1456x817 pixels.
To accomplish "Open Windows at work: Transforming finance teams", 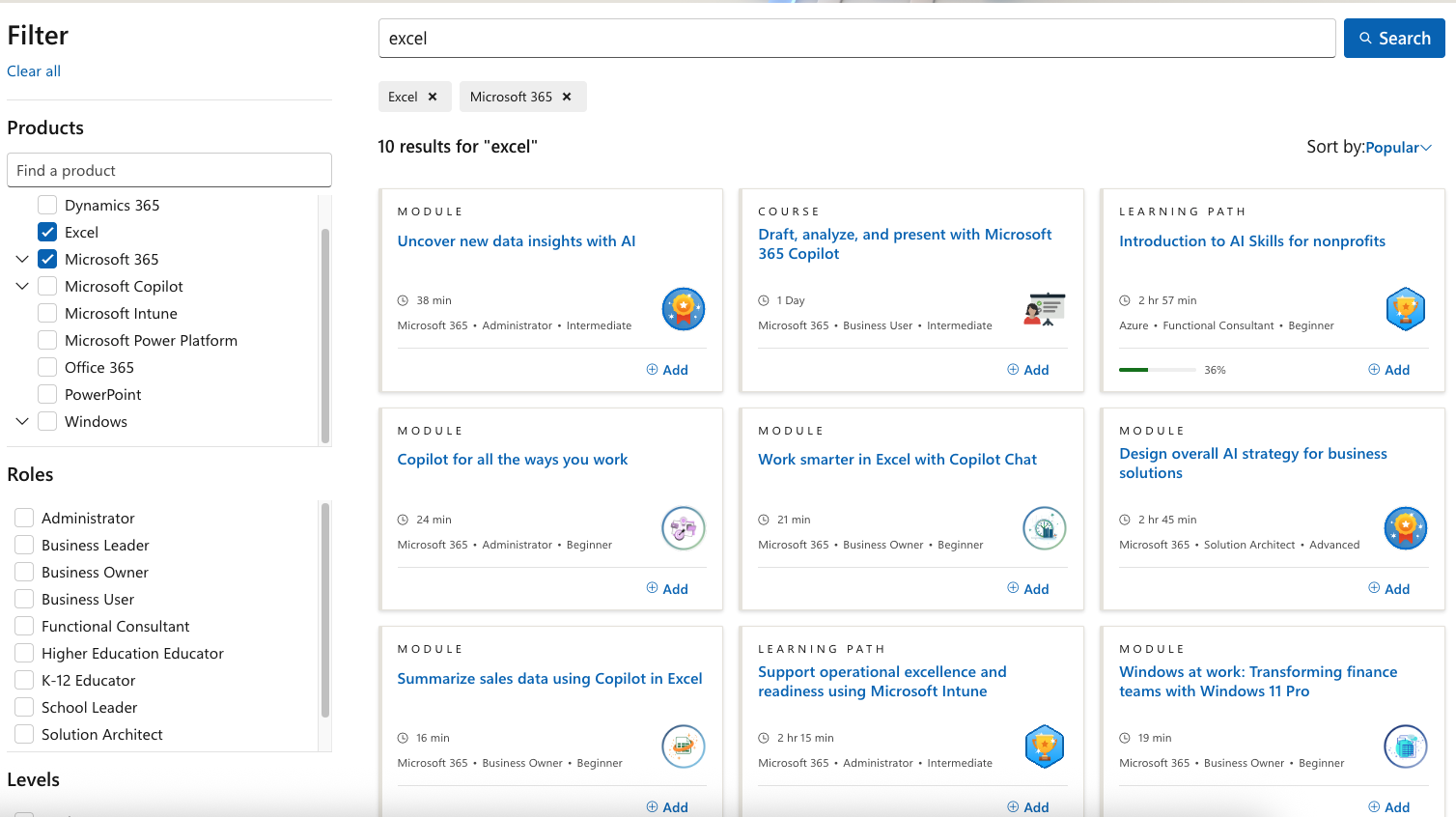I will 1258,682.
